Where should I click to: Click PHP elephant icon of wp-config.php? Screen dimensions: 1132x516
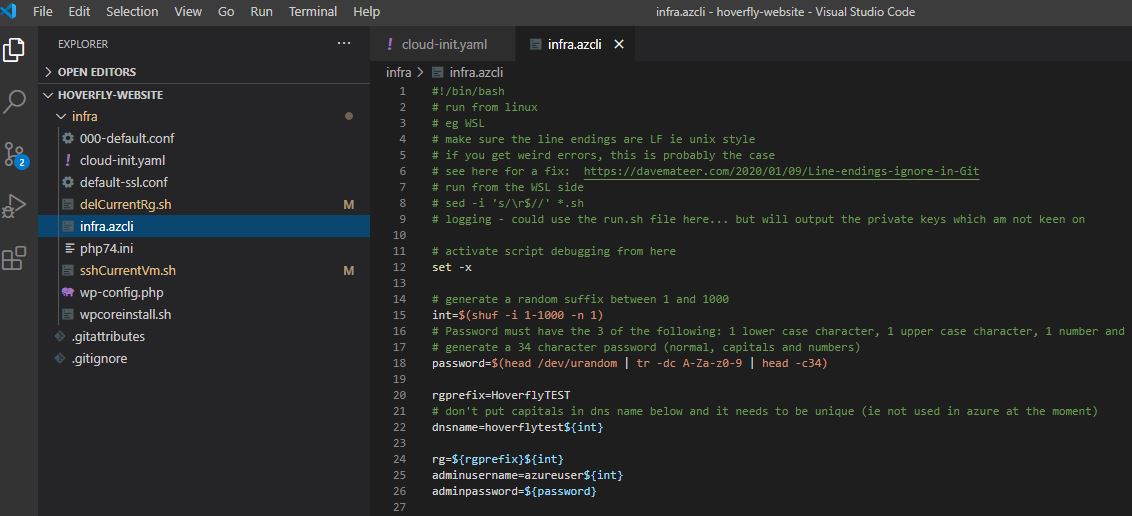[x=68, y=292]
